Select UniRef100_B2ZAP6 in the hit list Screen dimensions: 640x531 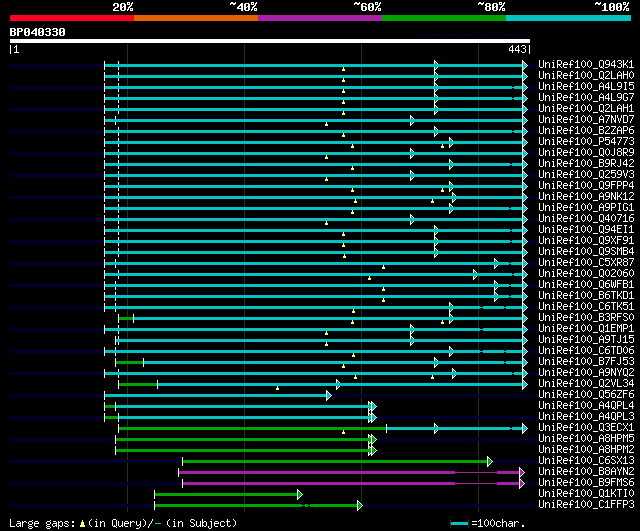(x=586, y=131)
